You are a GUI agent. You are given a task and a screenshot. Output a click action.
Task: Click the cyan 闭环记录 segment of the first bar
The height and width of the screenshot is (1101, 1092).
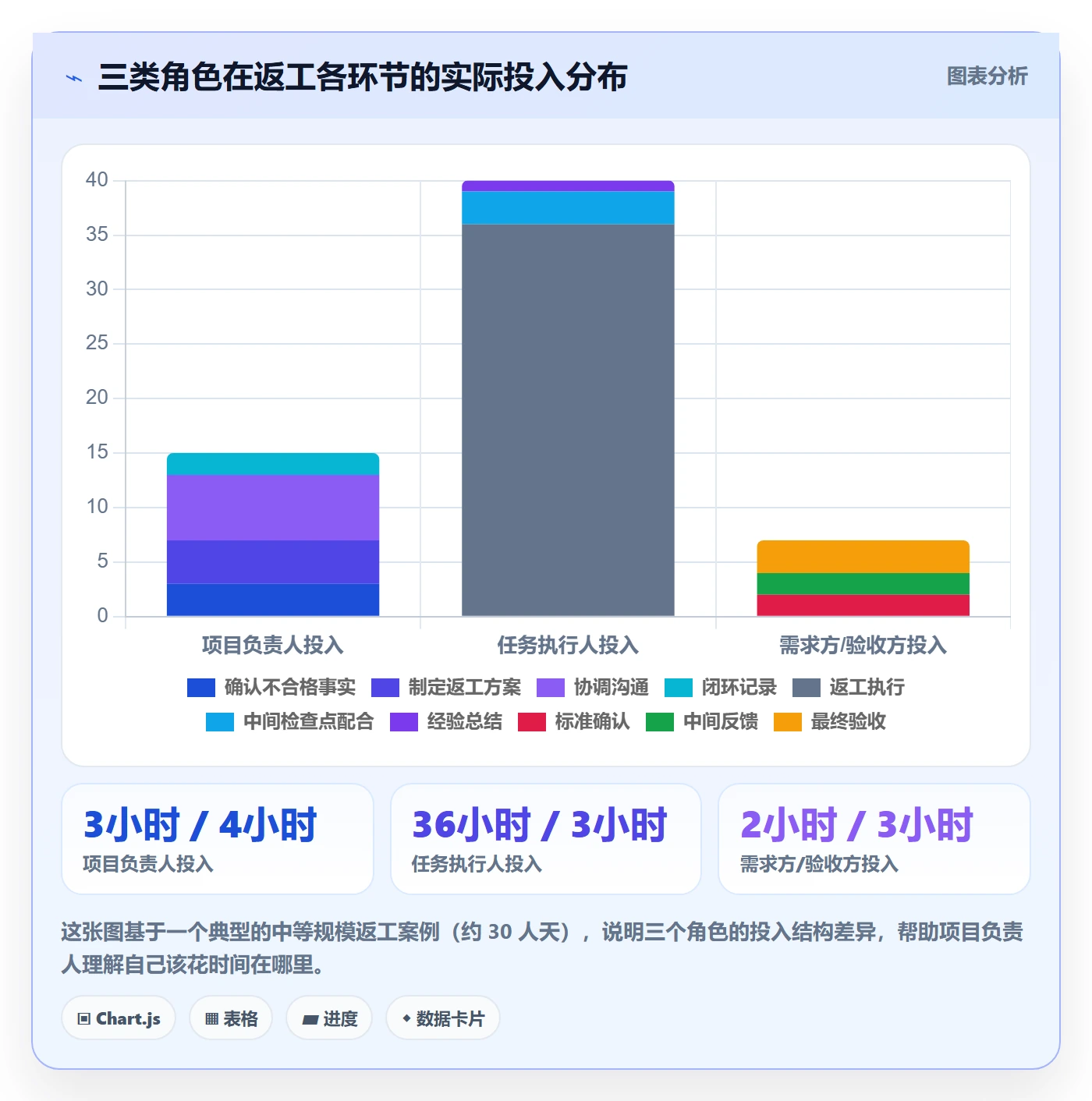click(x=273, y=464)
